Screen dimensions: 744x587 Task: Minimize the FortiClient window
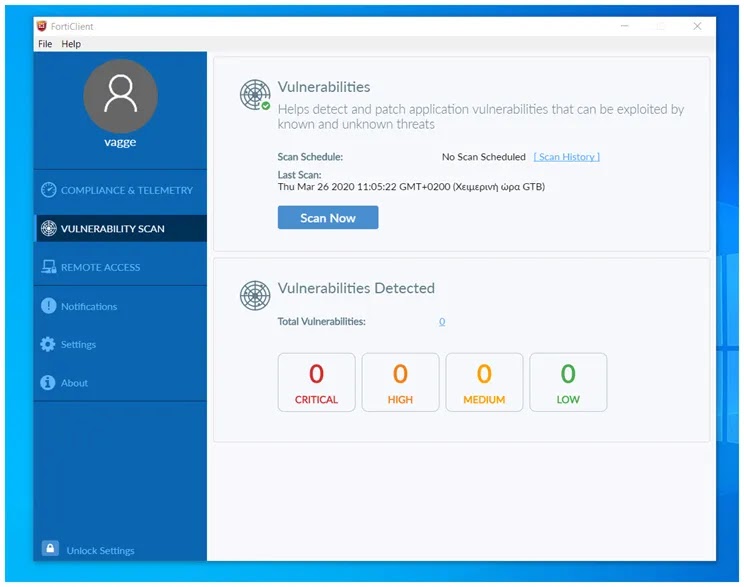pyautogui.click(x=625, y=26)
